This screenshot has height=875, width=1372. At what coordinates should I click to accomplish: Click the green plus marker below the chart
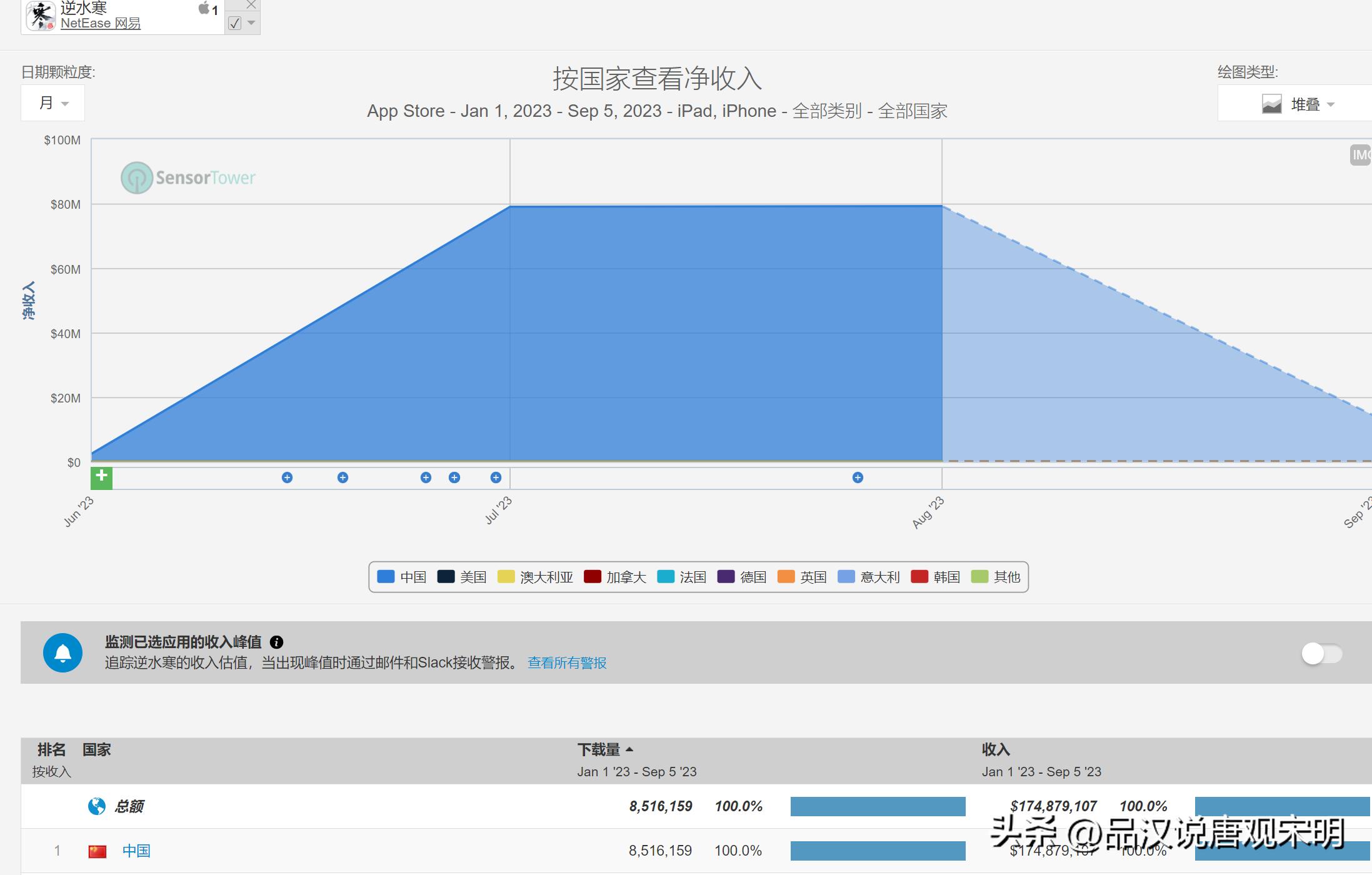coord(102,477)
